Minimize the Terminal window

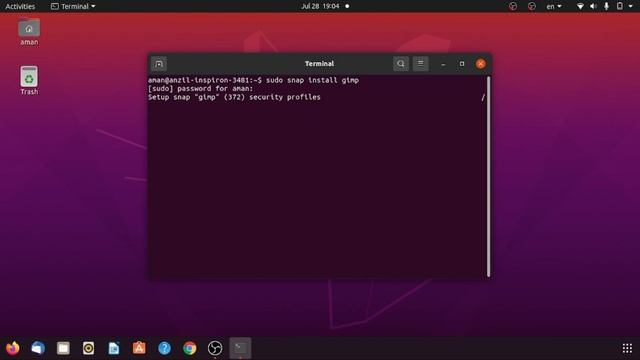tap(443, 64)
